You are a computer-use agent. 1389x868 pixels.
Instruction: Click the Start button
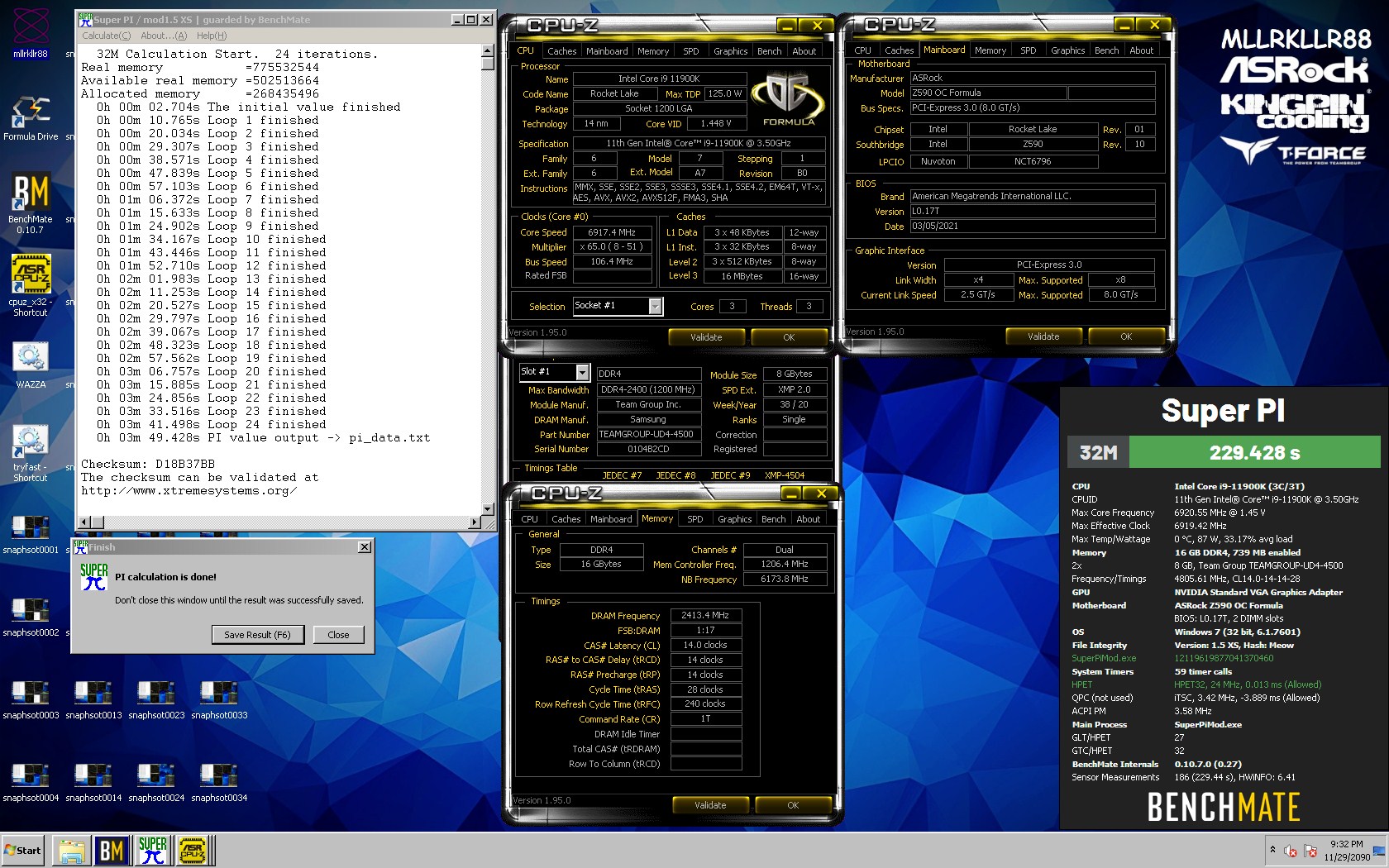(x=23, y=851)
